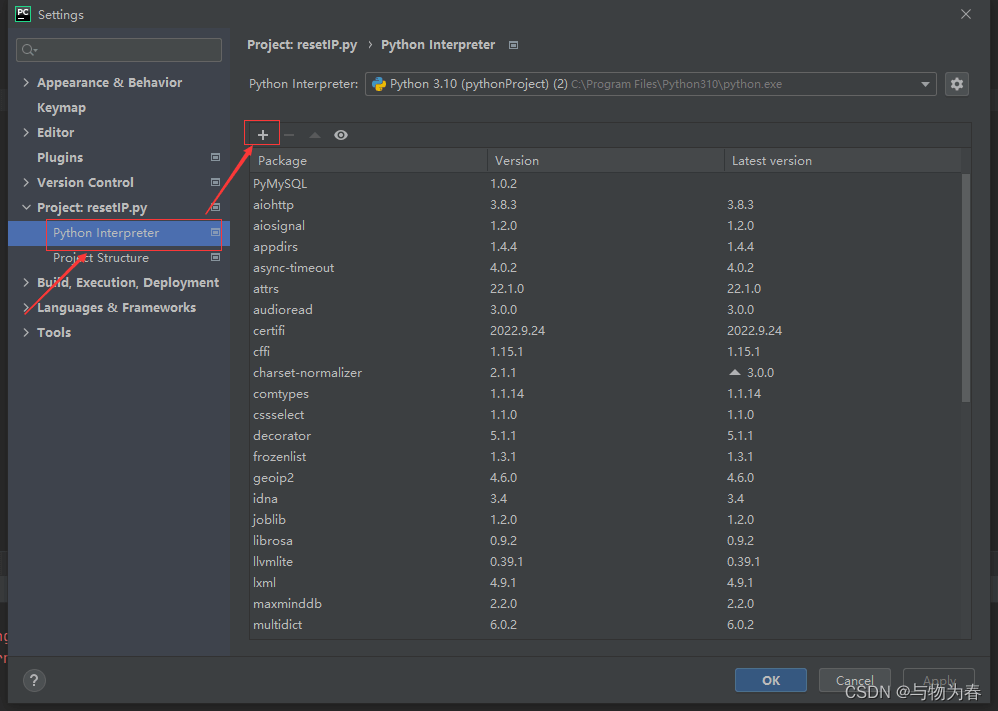
Task: Open the Keymap settings page
Action: coord(61,107)
